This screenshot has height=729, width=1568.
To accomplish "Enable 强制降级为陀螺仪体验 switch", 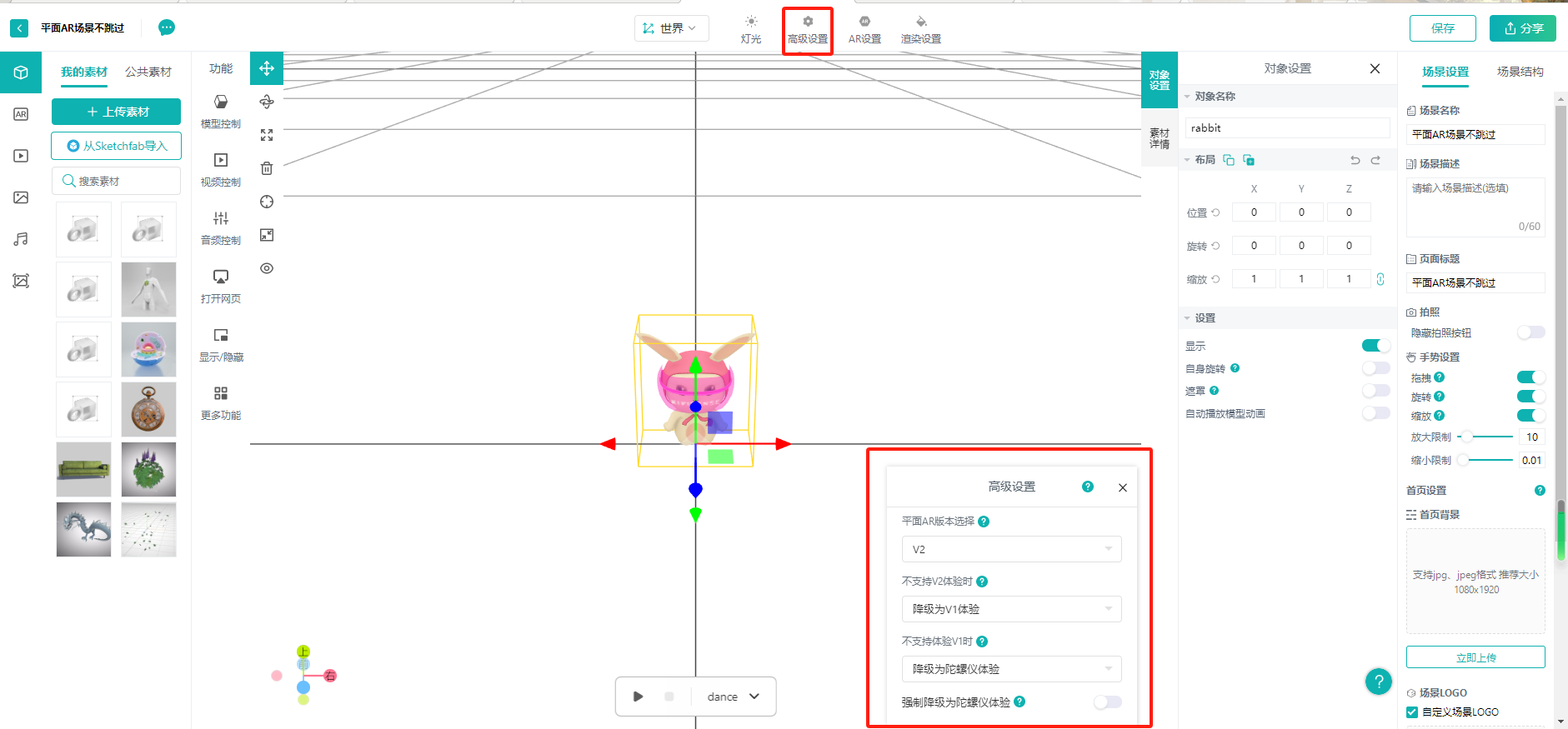I will [1107, 702].
